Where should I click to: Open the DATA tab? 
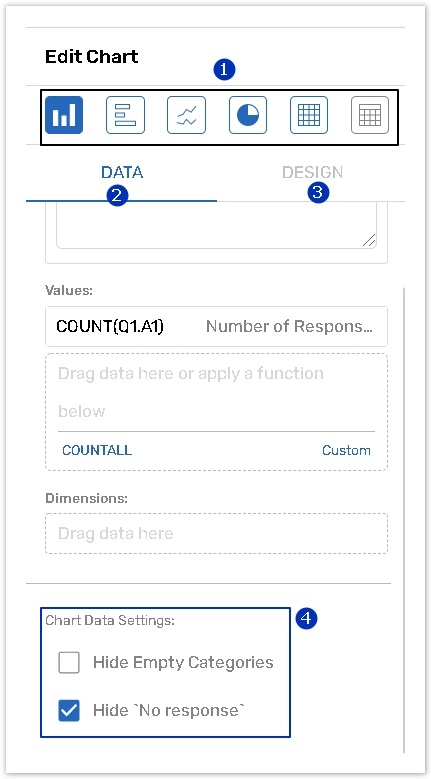[x=122, y=173]
